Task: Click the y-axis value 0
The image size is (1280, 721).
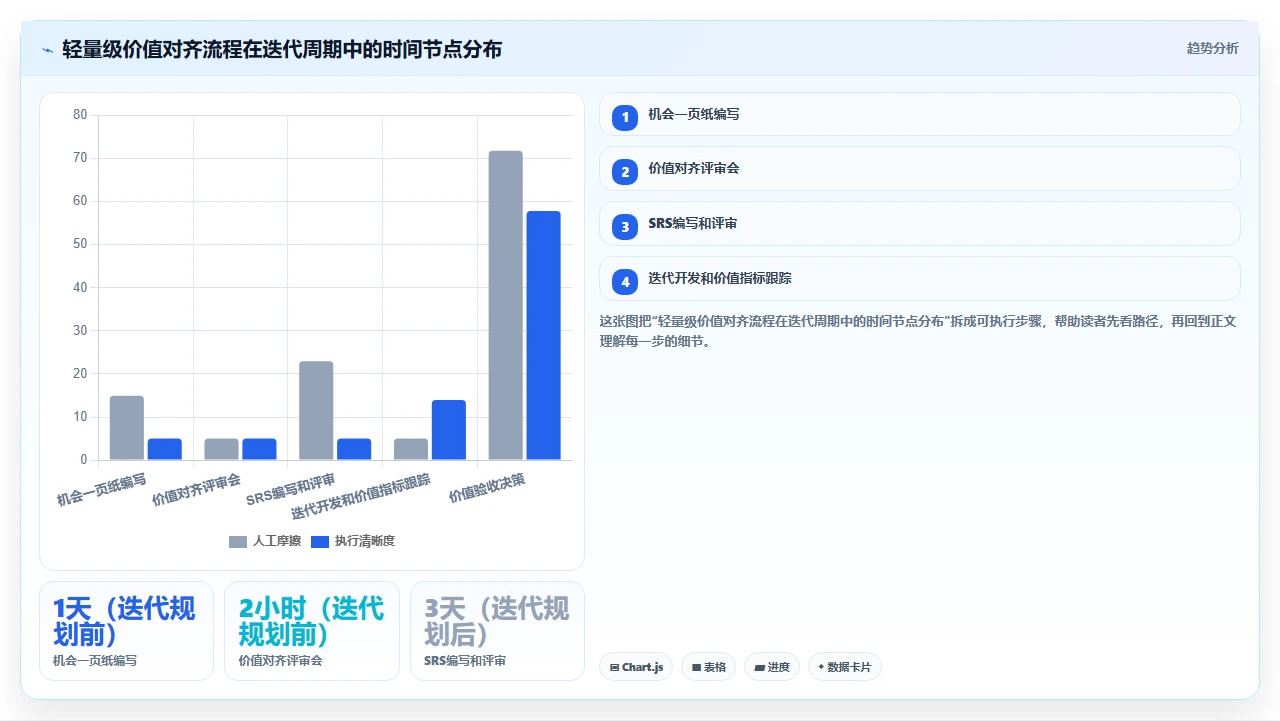Action: pos(84,460)
